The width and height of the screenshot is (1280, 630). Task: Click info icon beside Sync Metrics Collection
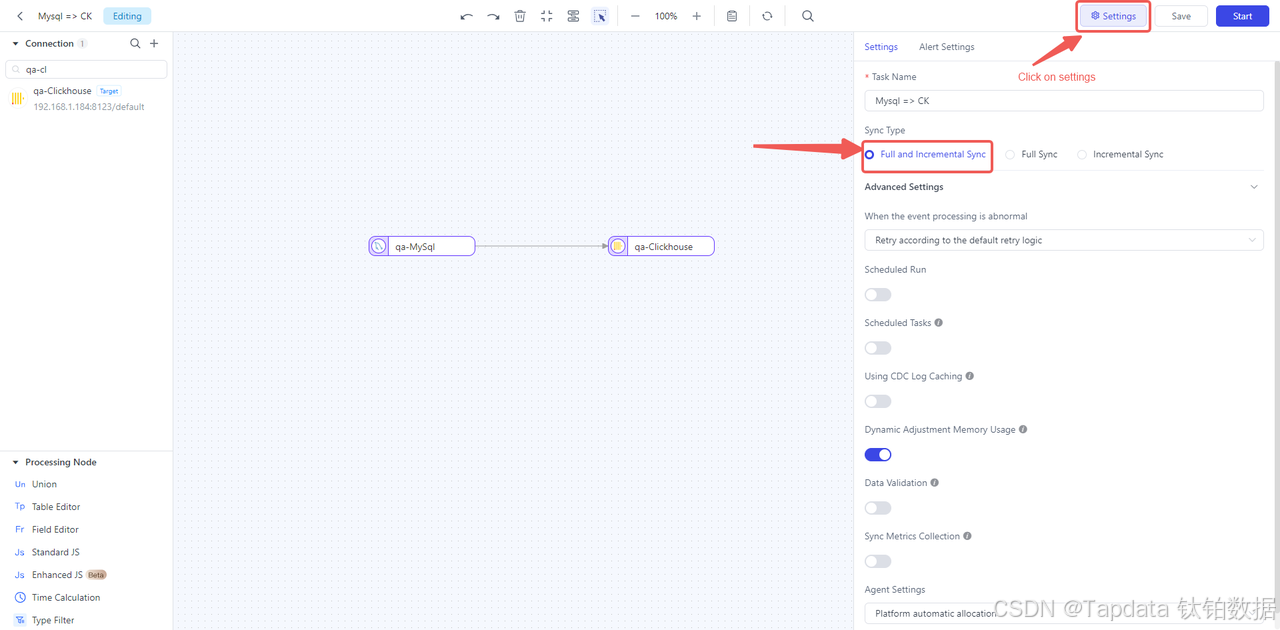point(967,536)
